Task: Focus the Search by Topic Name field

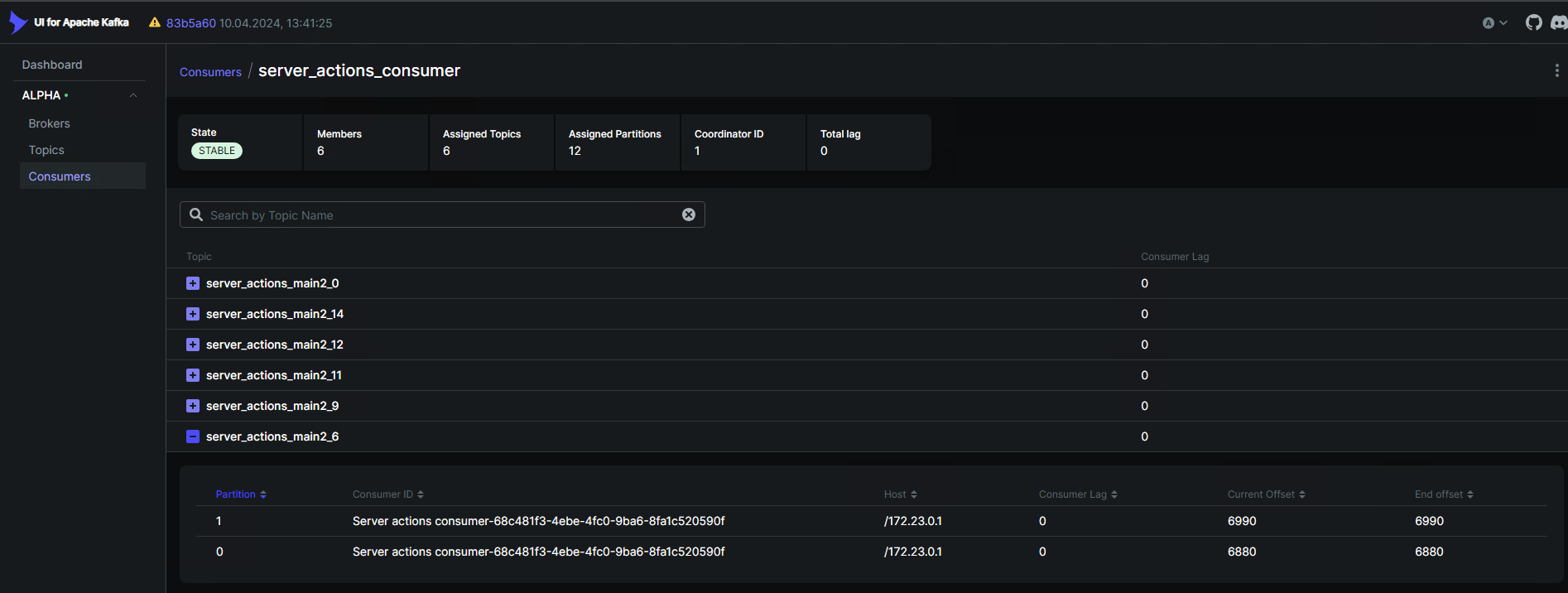Action: [x=439, y=215]
